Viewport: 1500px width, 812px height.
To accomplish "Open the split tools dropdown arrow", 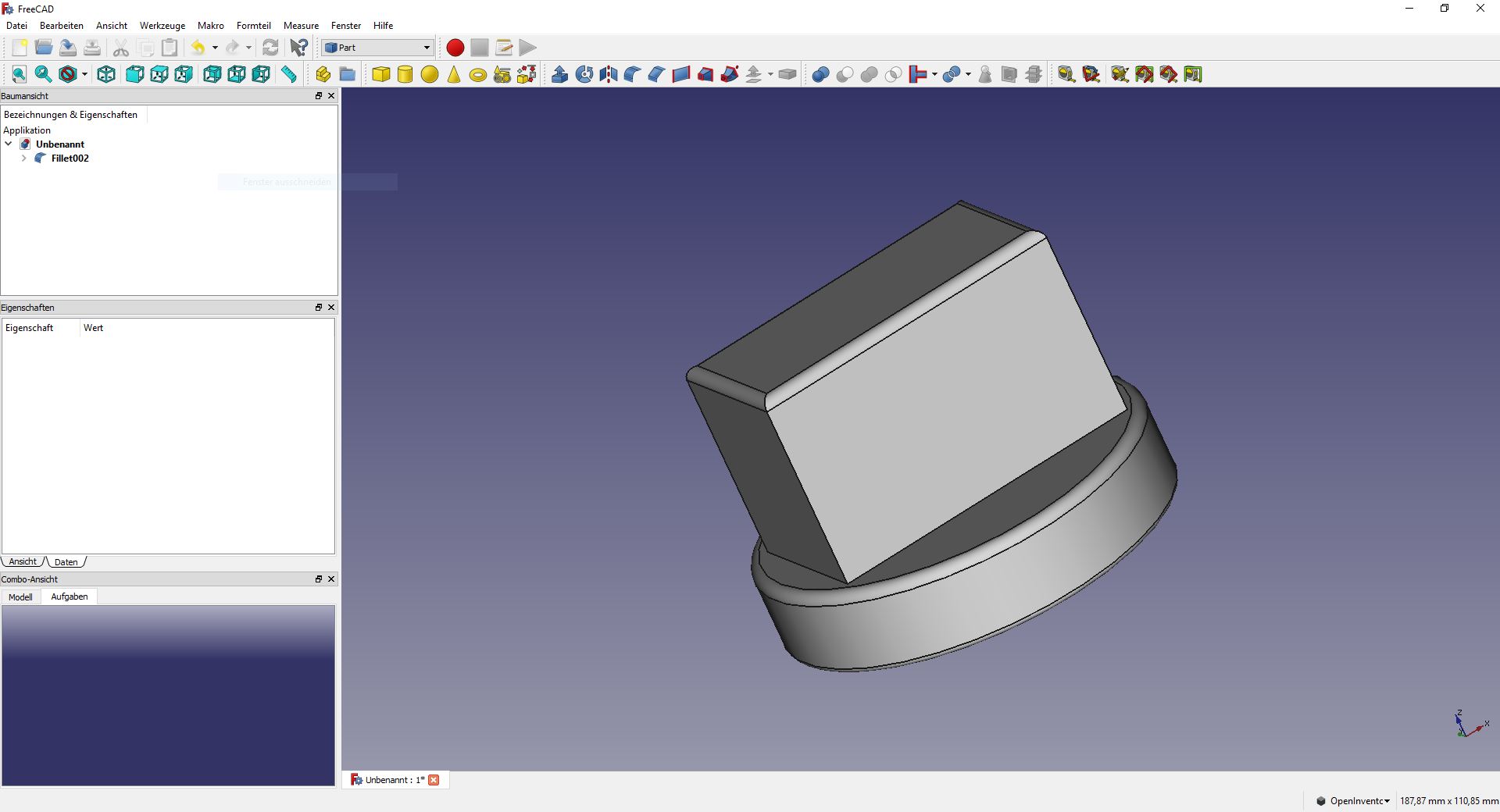I will click(968, 74).
